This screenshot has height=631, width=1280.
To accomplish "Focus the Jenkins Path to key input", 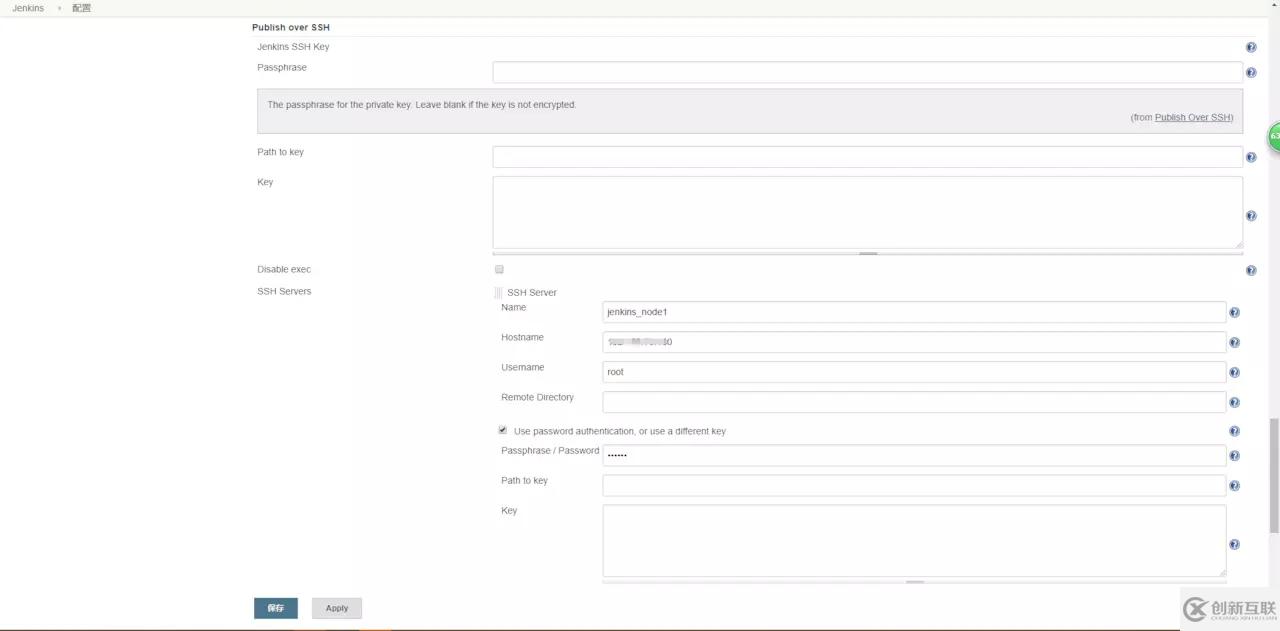I will coord(867,157).
